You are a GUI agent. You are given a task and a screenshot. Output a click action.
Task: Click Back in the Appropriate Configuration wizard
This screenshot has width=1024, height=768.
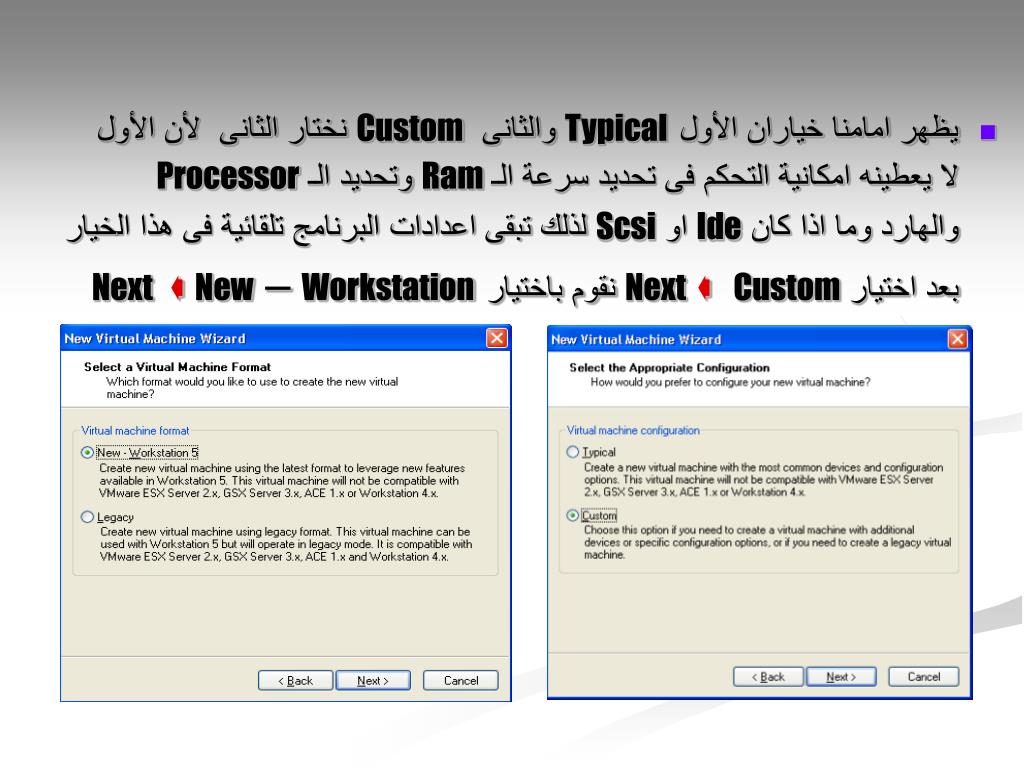[768, 677]
